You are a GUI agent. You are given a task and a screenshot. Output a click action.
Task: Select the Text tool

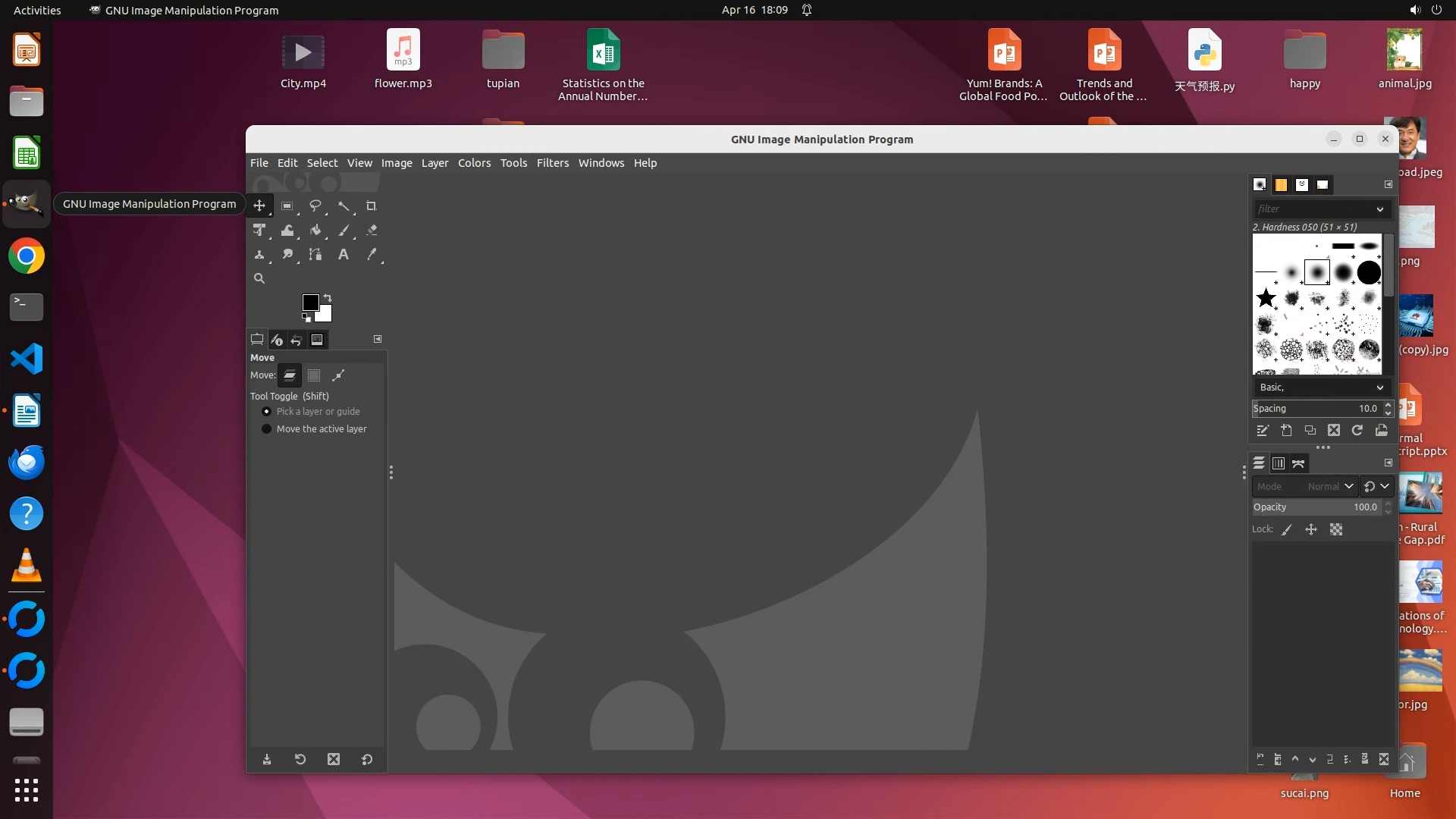344,255
